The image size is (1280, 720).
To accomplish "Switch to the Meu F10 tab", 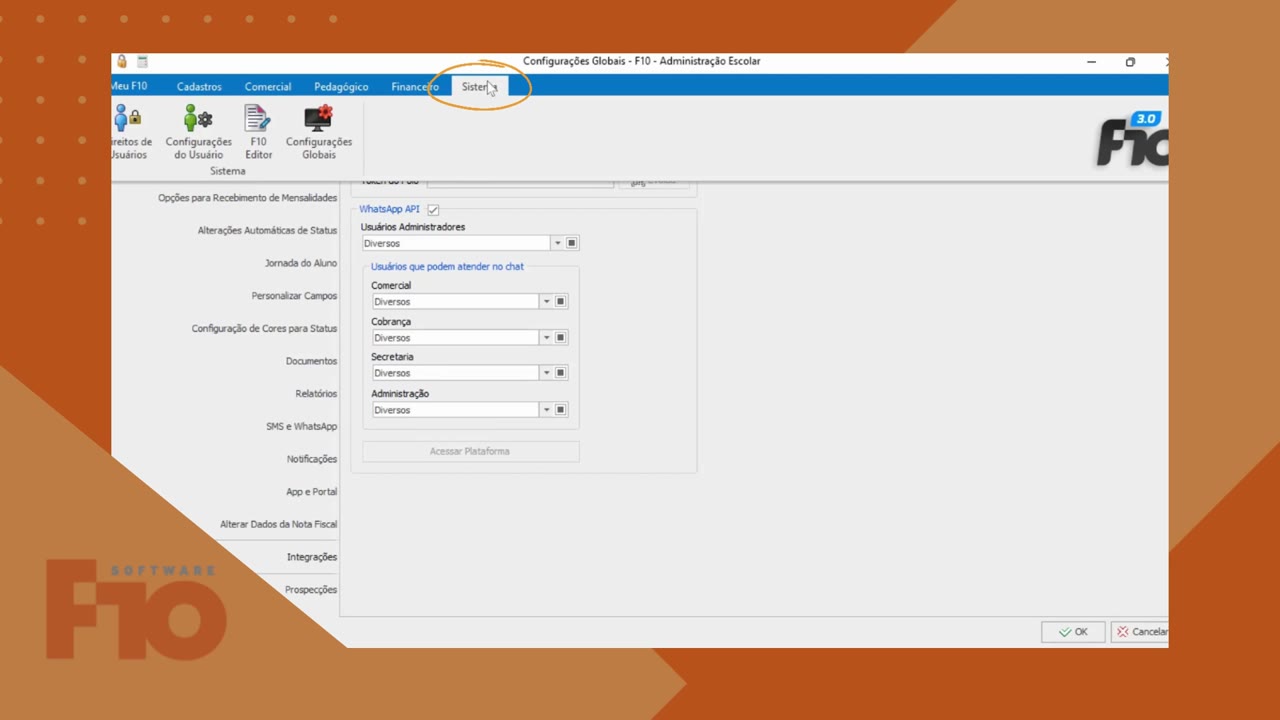I will pos(131,87).
